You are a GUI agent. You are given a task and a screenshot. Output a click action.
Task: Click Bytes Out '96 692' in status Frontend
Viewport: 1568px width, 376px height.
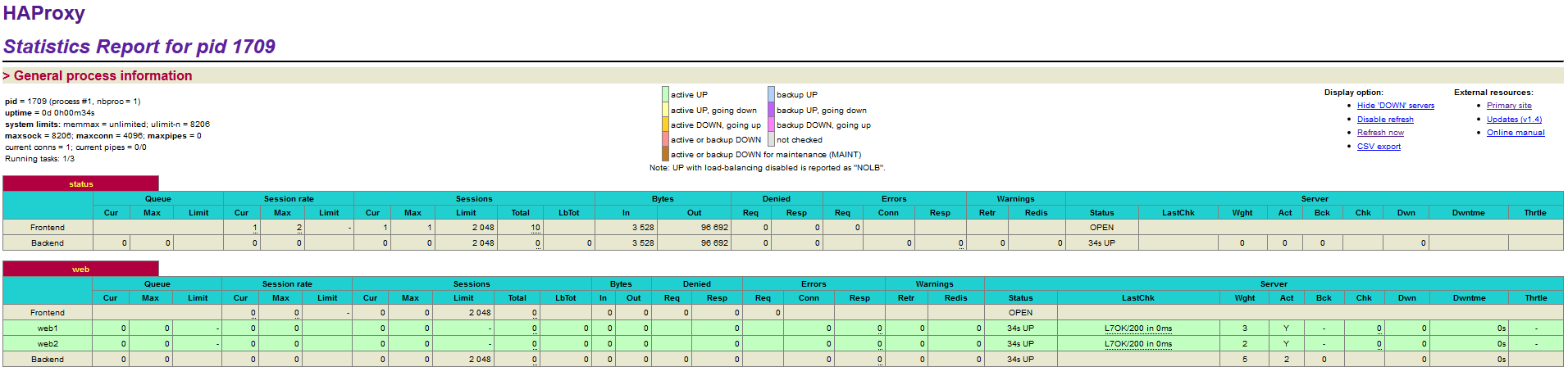coord(714,228)
